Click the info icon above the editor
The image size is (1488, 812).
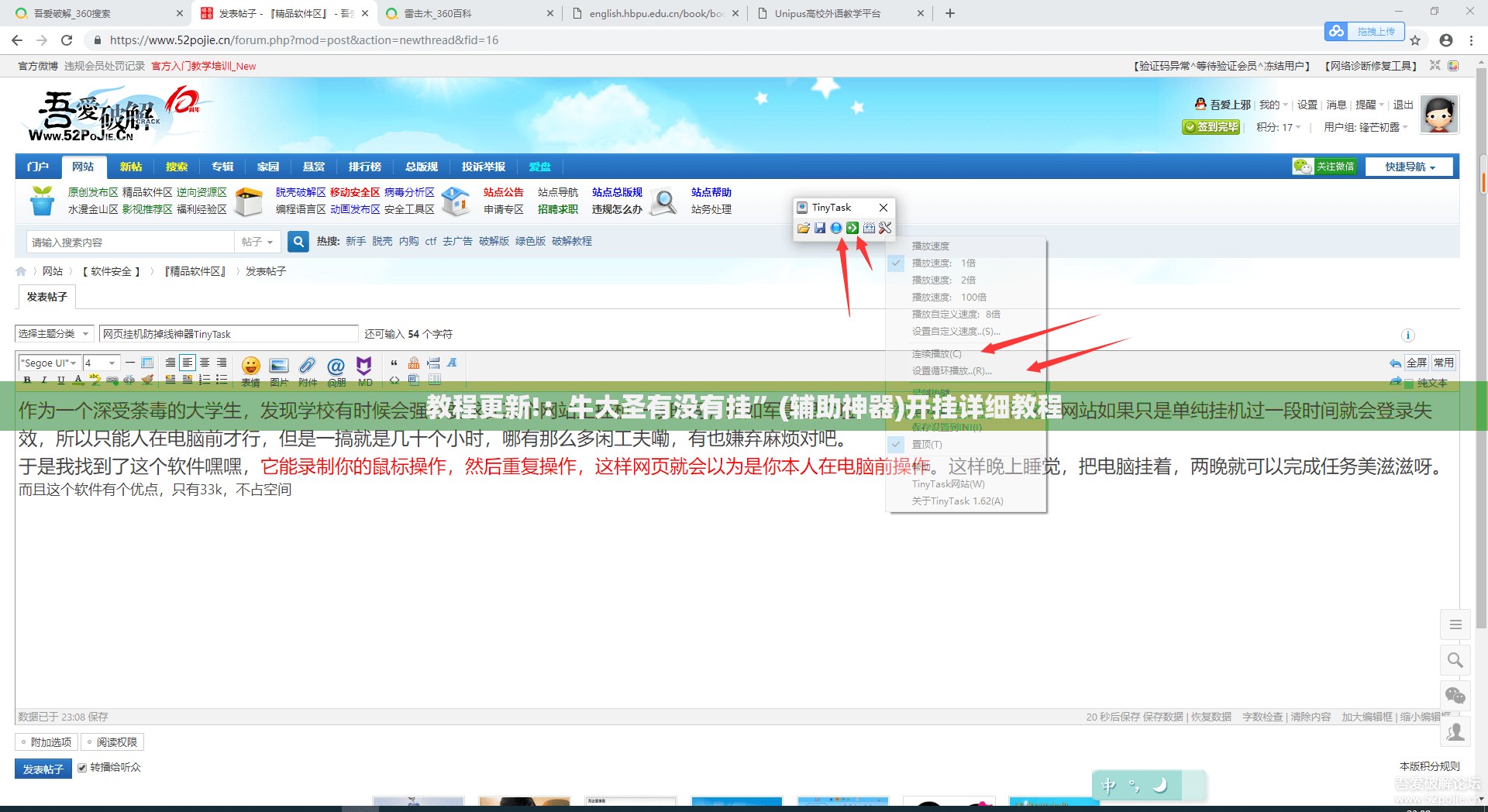[1408, 335]
